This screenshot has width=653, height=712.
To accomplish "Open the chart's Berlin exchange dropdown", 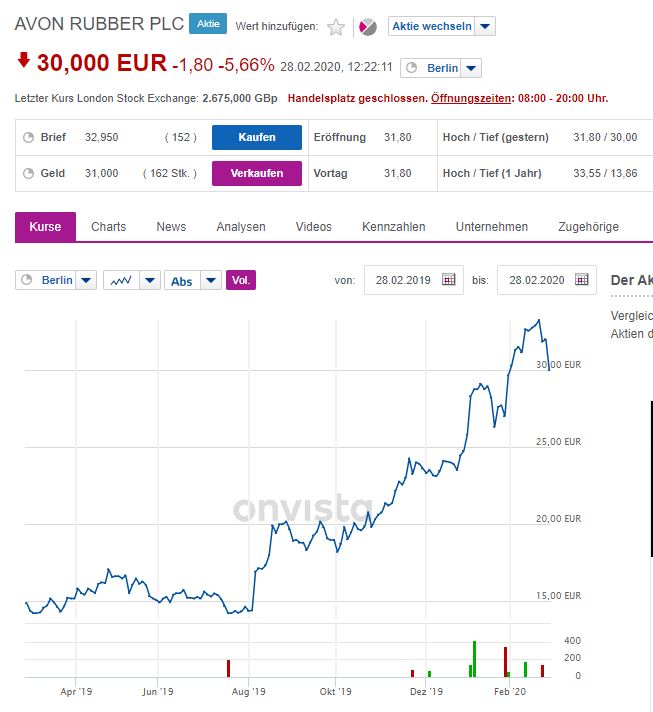I will point(86,281).
